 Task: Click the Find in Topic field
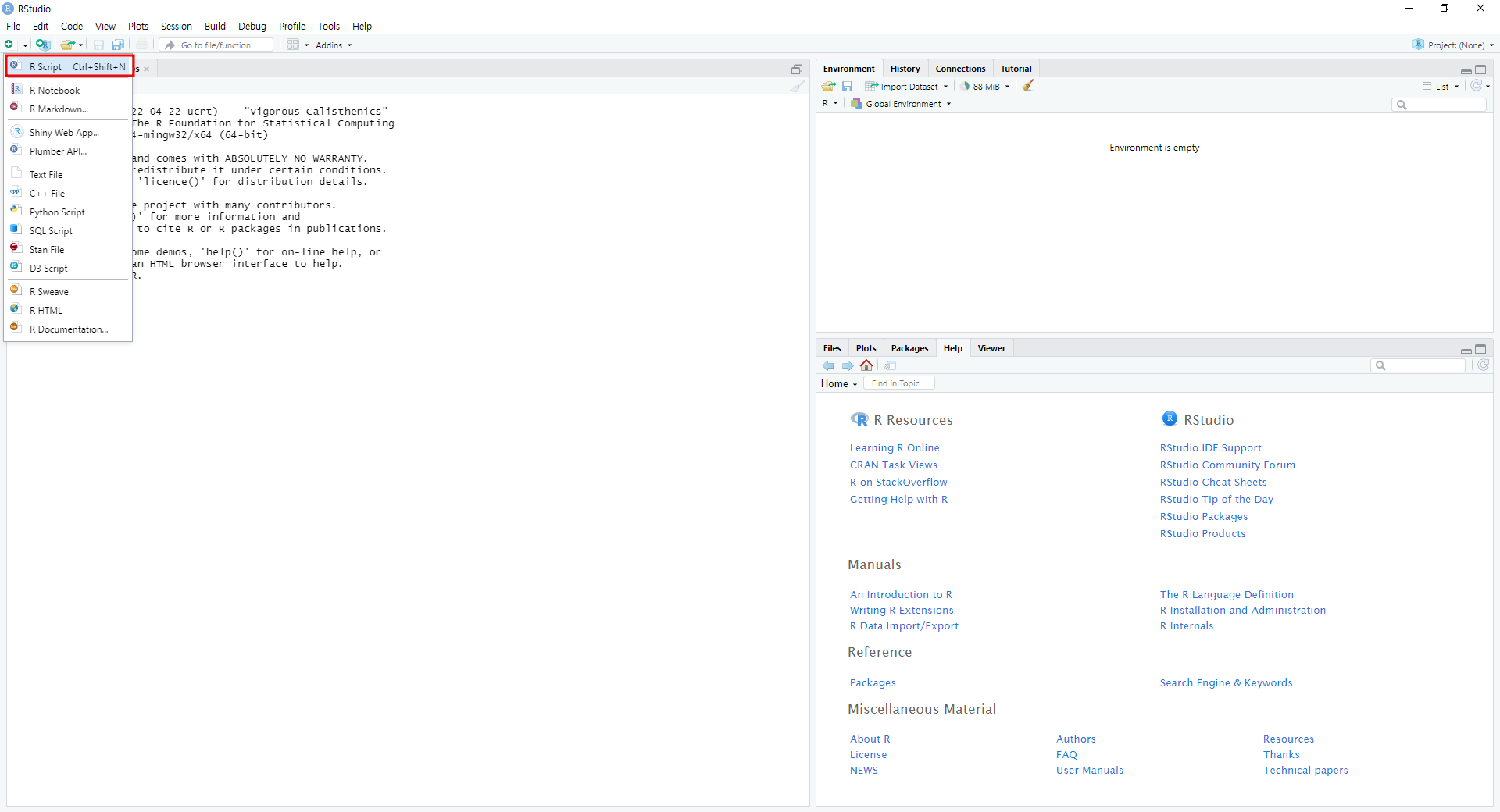pyautogui.click(x=898, y=383)
